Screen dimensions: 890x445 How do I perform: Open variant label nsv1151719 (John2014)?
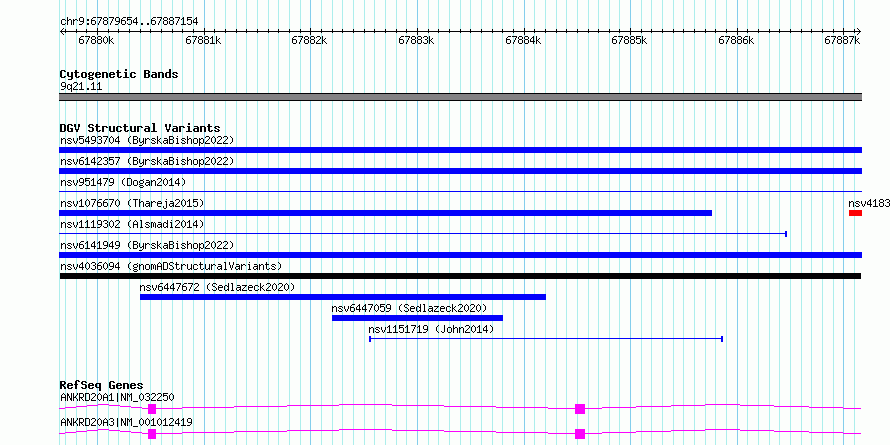click(x=431, y=329)
